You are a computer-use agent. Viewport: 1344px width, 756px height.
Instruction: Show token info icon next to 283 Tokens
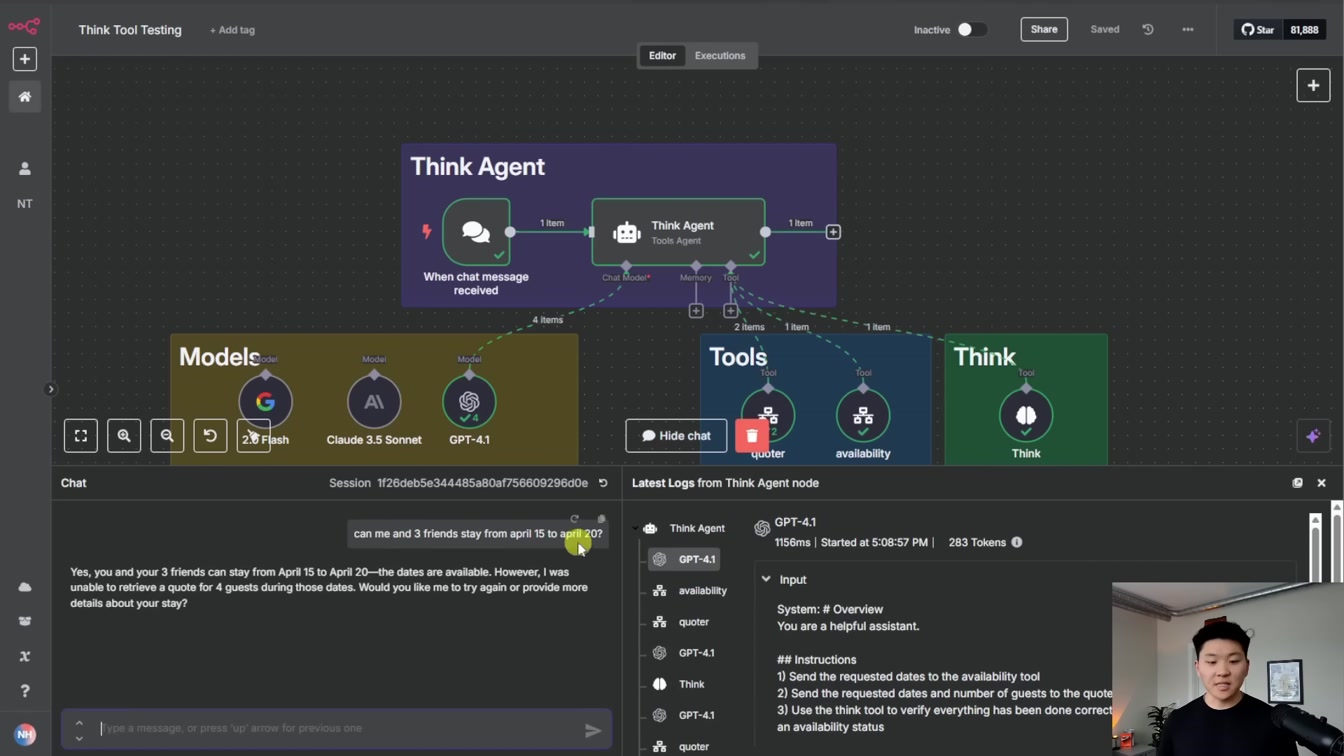point(1017,542)
